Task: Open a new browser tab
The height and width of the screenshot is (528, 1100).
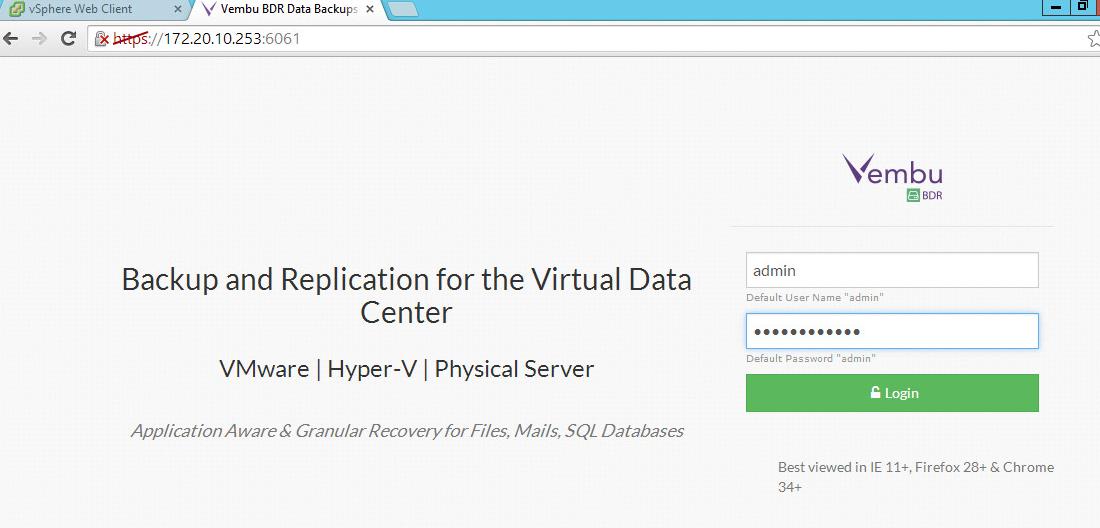Action: coord(402,10)
